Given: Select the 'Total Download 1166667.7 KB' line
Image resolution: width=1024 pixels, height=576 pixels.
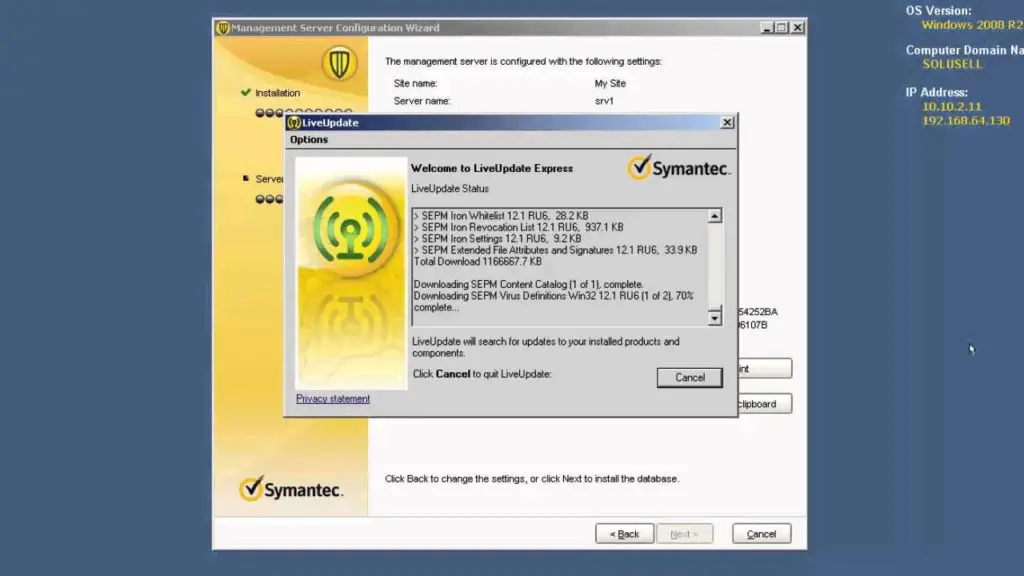Looking at the screenshot, I should pos(478,262).
